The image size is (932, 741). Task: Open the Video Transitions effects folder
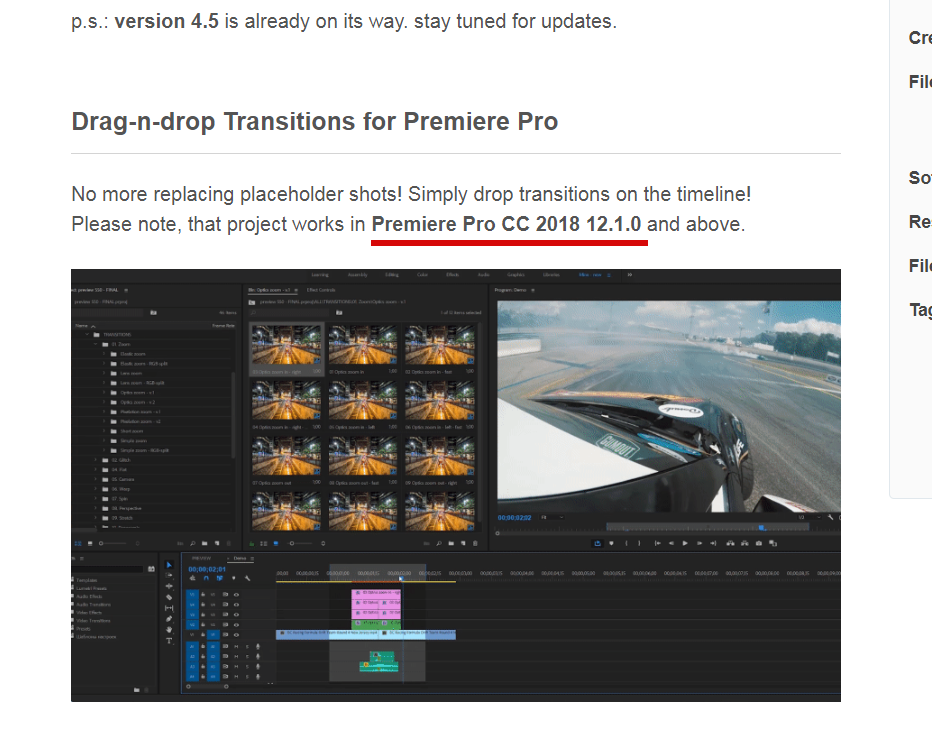93,620
